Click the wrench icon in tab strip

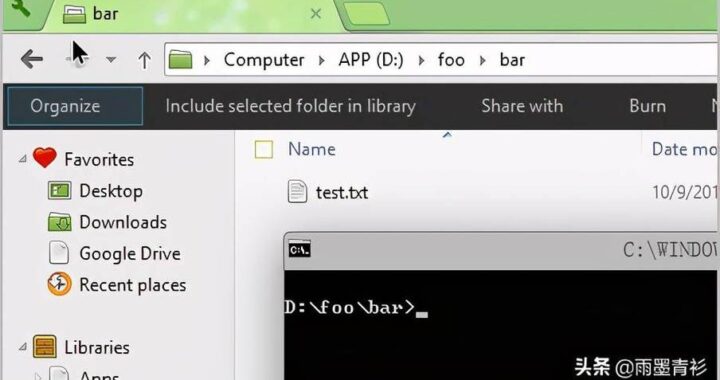point(20,8)
